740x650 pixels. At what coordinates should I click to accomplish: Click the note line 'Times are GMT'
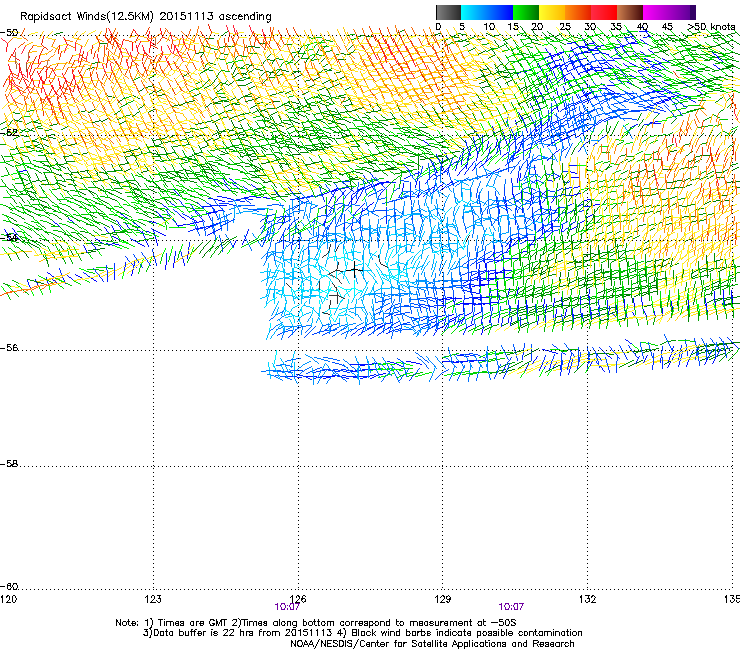pos(195,623)
